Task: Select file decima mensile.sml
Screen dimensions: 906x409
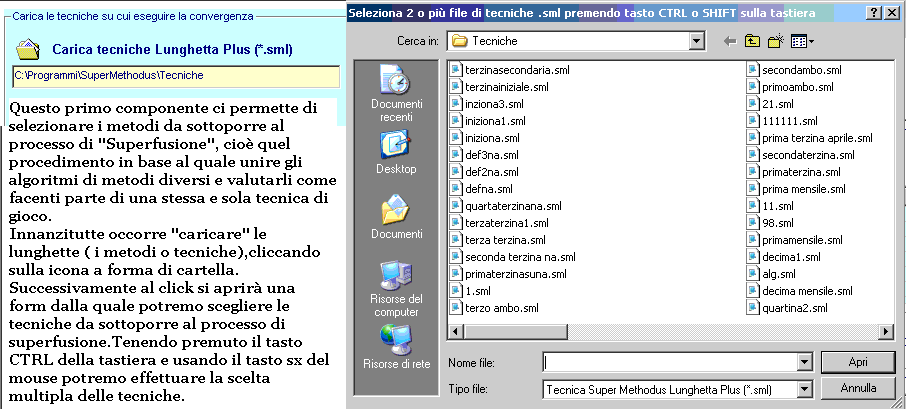Action: 800,291
